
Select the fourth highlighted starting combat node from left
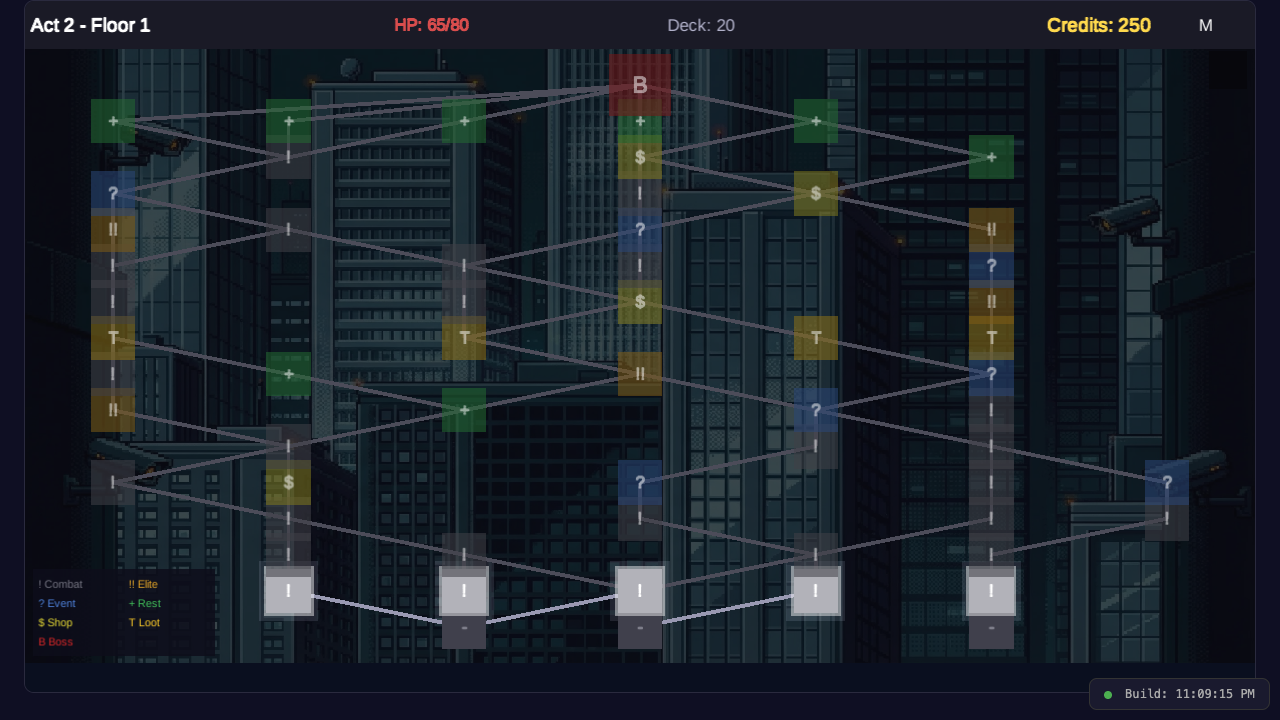tap(816, 591)
